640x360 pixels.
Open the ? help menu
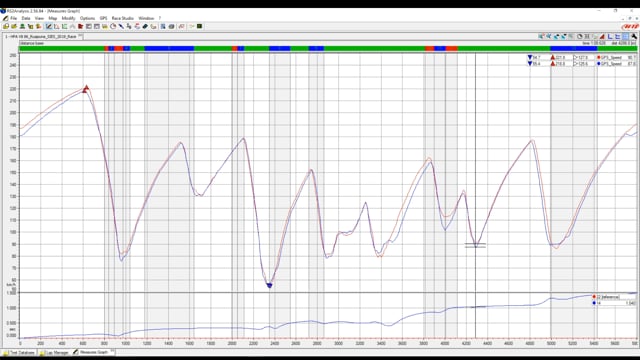click(160, 18)
